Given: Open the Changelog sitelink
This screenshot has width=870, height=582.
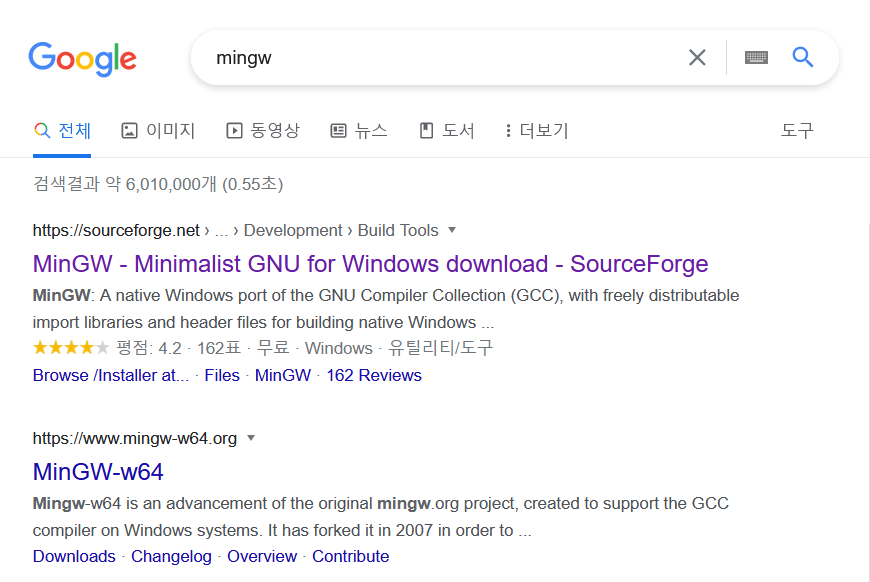Looking at the screenshot, I should point(171,556).
